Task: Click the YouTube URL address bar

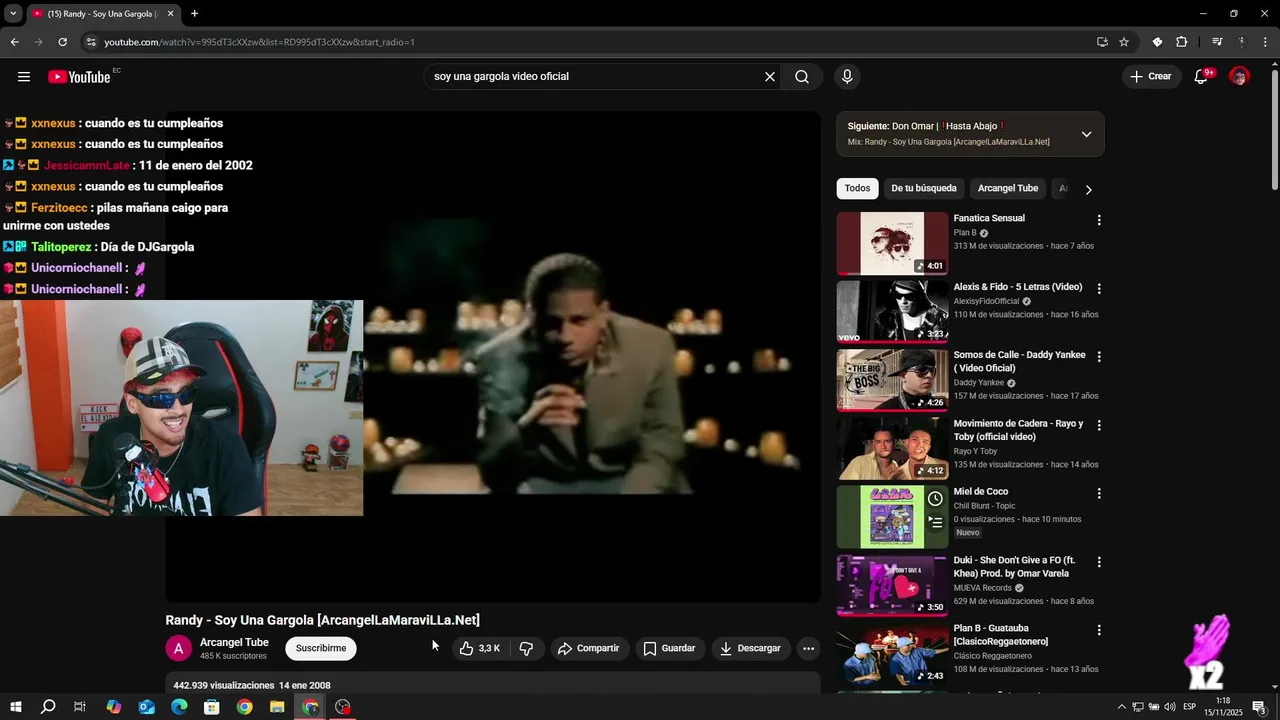Action: pyautogui.click(x=590, y=42)
